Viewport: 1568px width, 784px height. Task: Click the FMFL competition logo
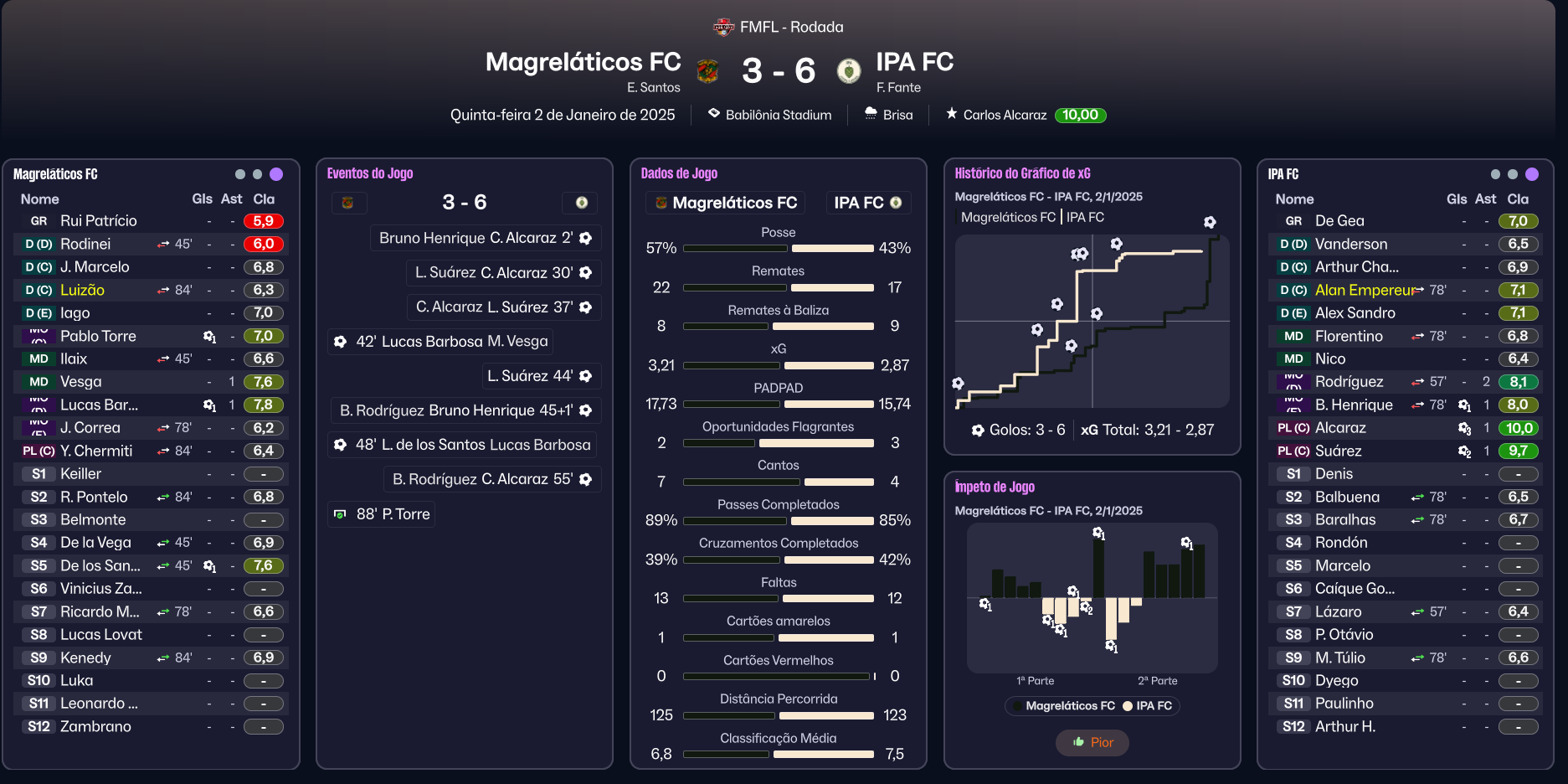(x=723, y=28)
